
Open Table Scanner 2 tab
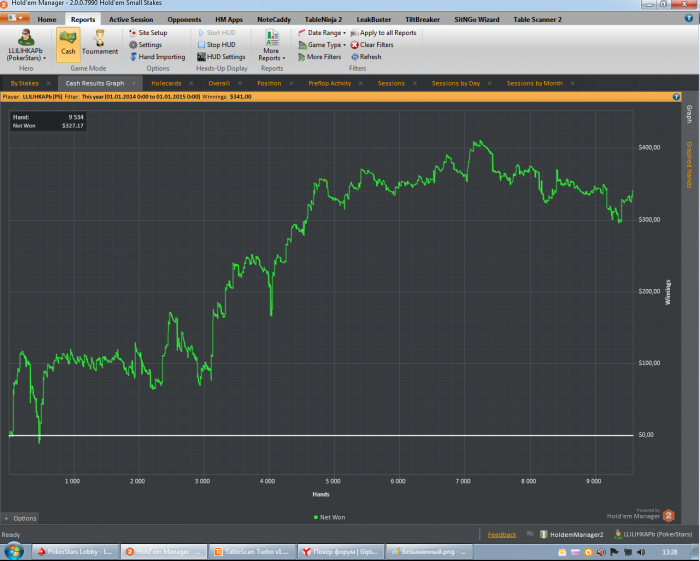point(537,19)
